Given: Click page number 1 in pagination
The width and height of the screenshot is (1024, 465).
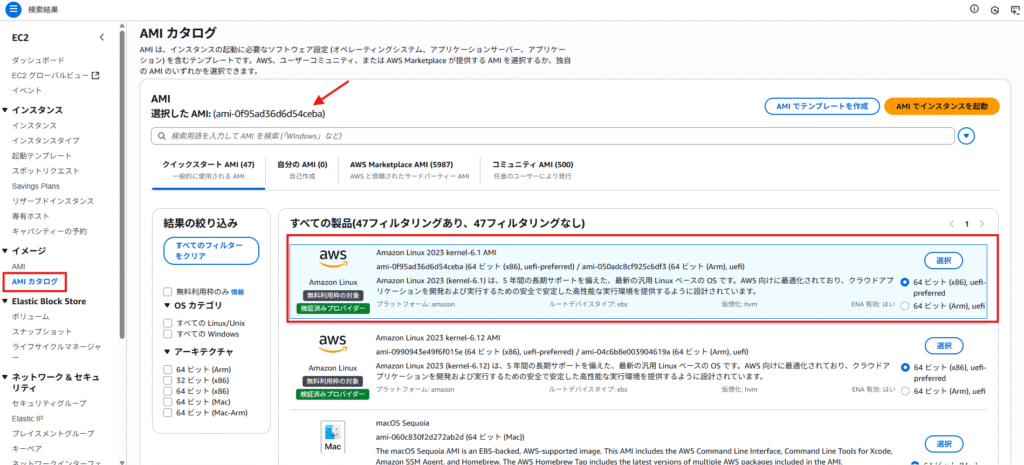Looking at the screenshot, I should click(967, 224).
